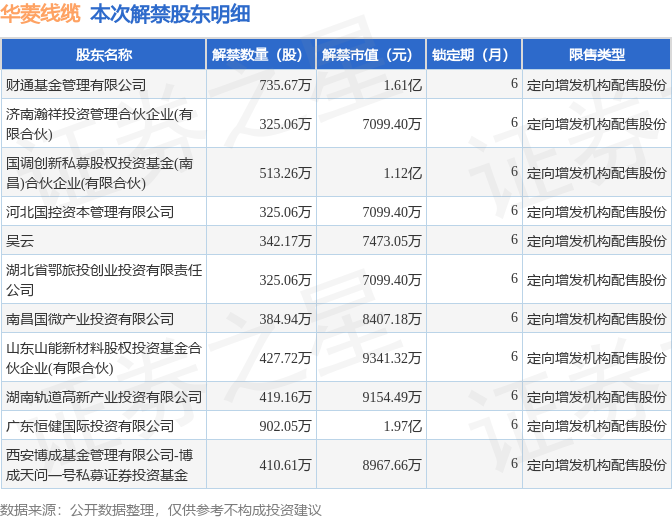Click shareholder 山东山能新材料股权投资基金
Viewport: 672px width, 519px height.
pyautogui.click(x=104, y=358)
